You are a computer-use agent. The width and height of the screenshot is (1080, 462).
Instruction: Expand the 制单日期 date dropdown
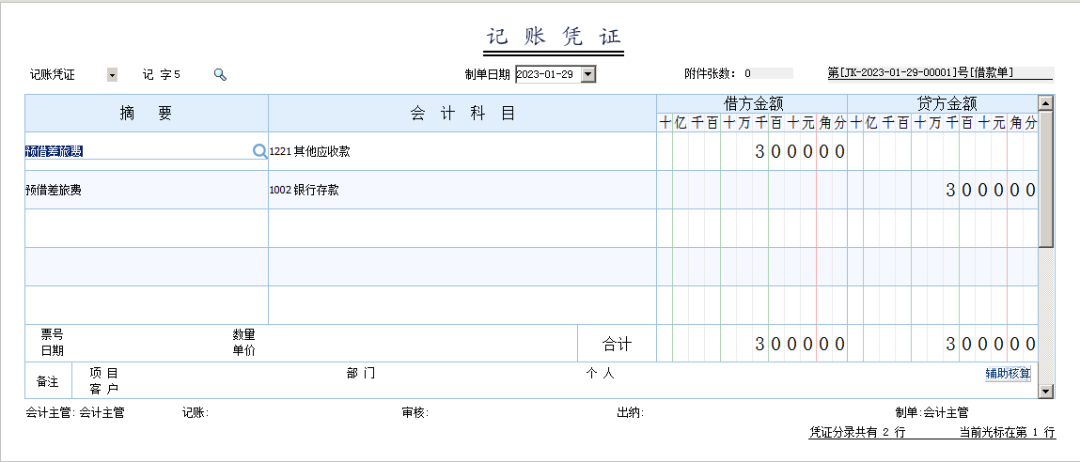coord(588,74)
